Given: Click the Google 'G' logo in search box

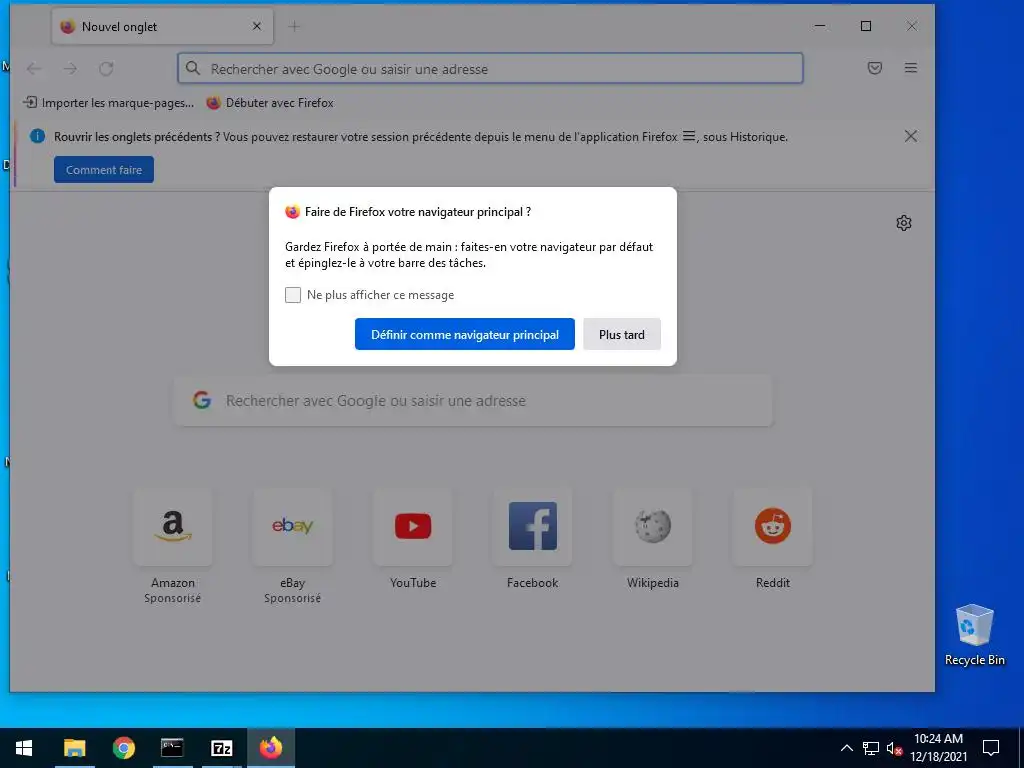Looking at the screenshot, I should coord(202,400).
